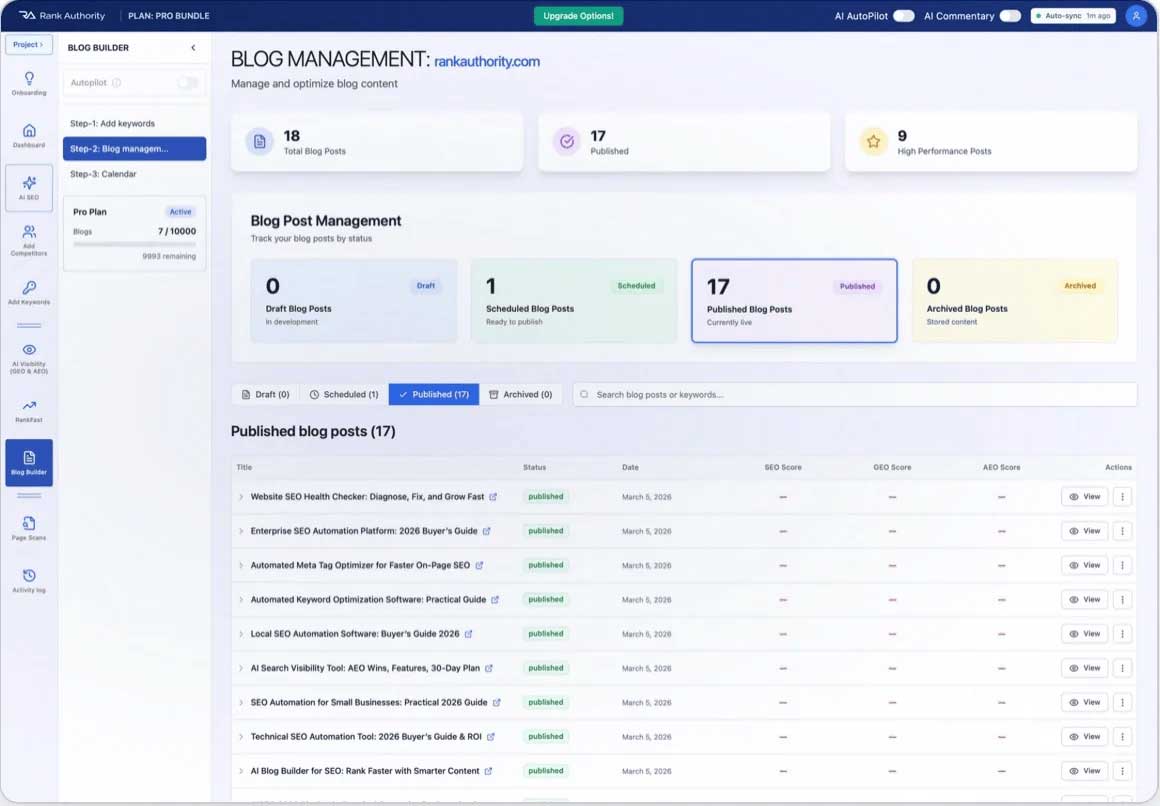Expand the AI Search Visibility Tool row
1160x806 pixels.
[240, 668]
